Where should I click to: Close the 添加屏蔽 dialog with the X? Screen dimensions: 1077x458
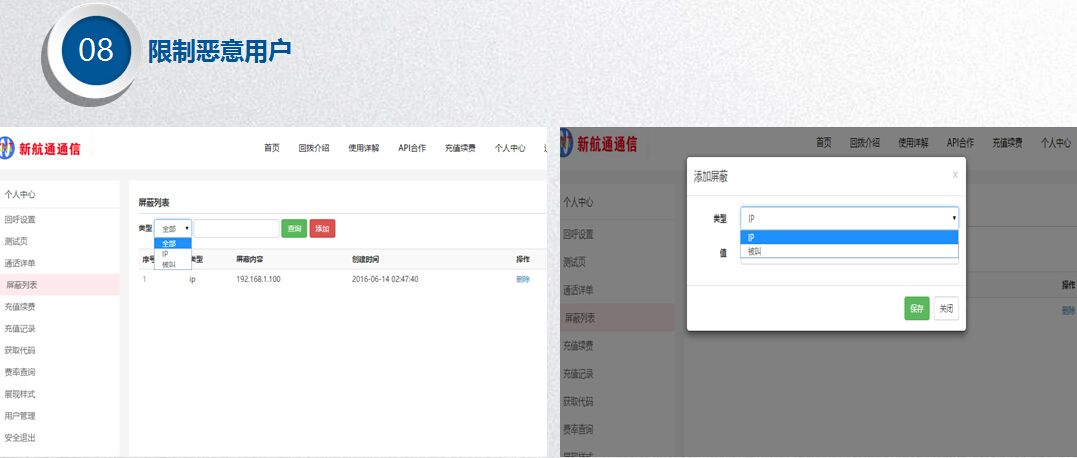(x=954, y=175)
